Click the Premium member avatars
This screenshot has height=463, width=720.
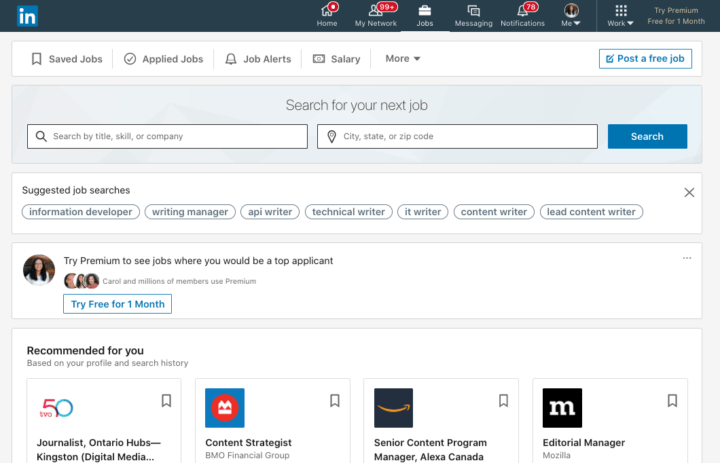click(81, 281)
